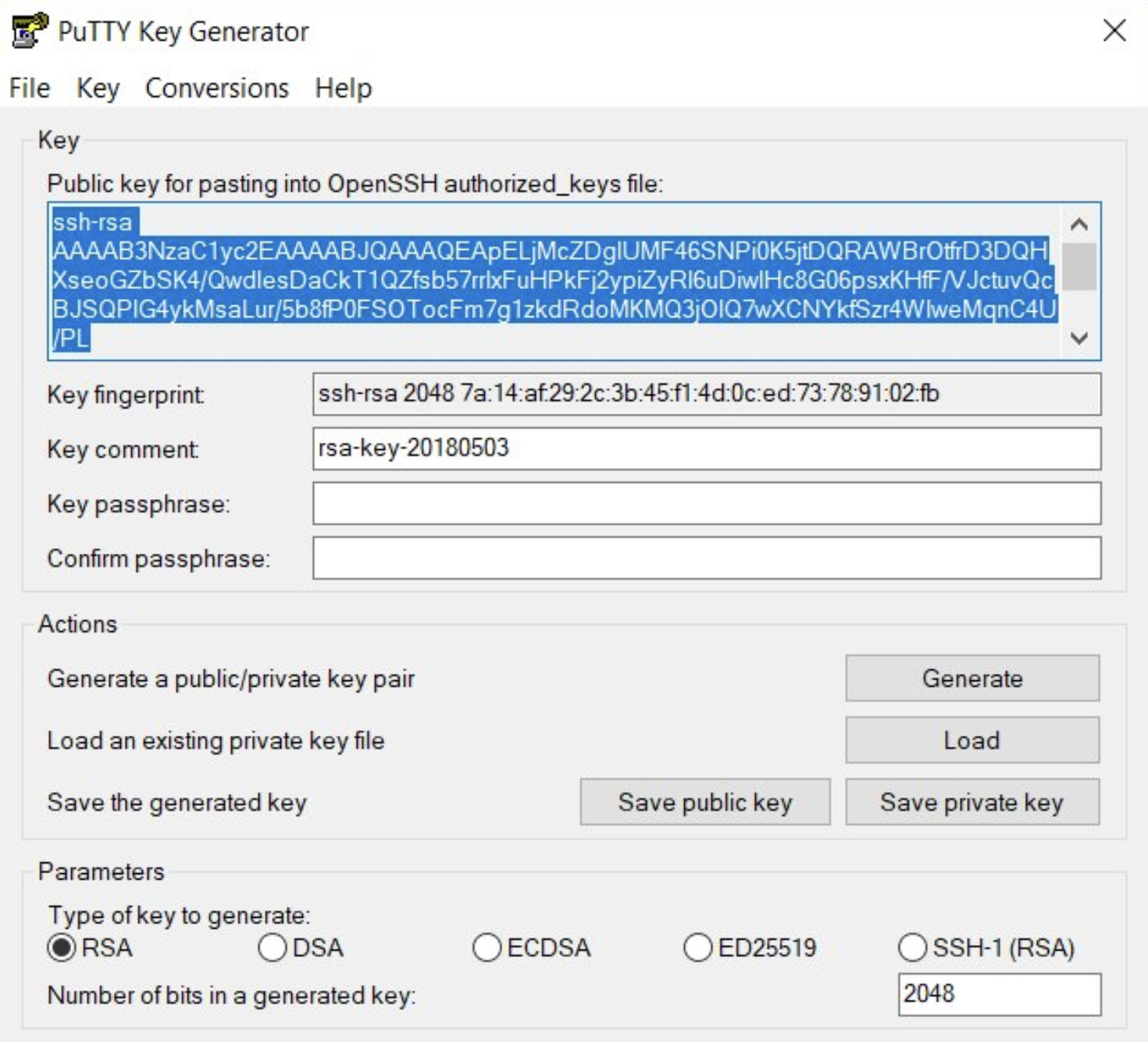Click the Key passphrase field
The width and height of the screenshot is (1148, 1042).
(707, 503)
